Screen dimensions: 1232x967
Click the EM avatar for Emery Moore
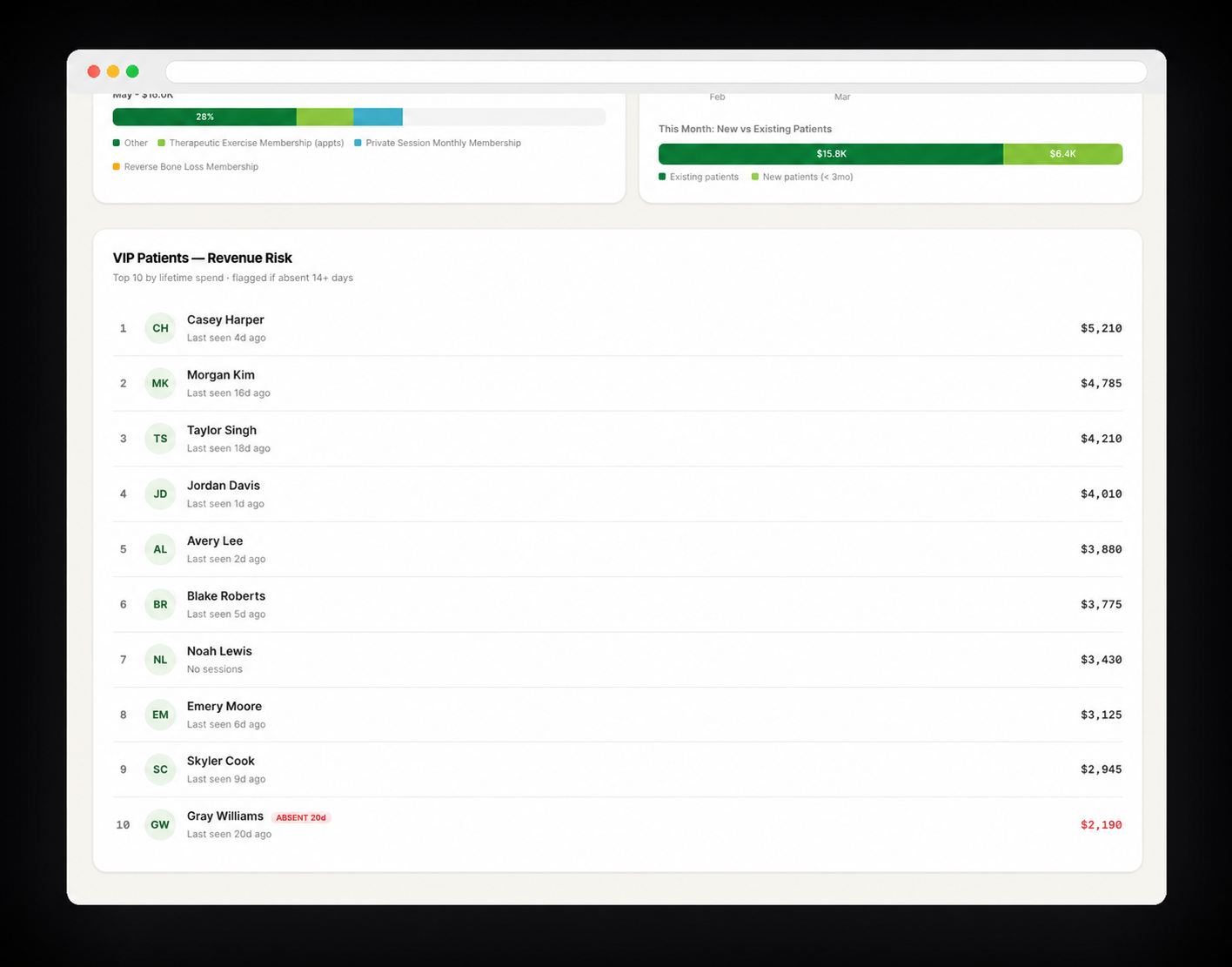[160, 715]
